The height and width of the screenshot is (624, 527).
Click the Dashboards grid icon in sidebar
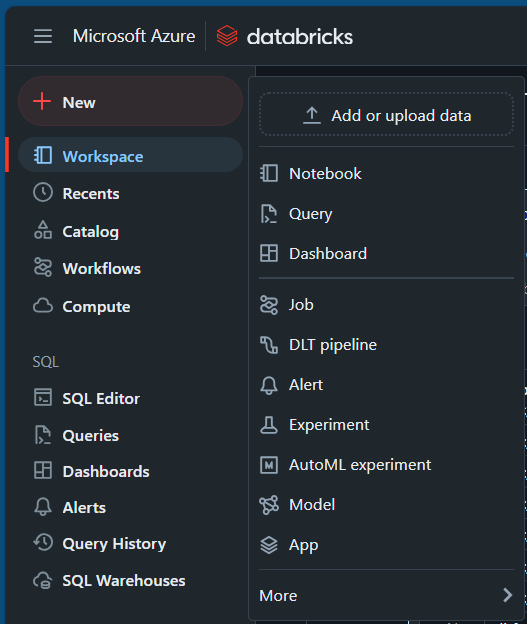[x=43, y=470]
